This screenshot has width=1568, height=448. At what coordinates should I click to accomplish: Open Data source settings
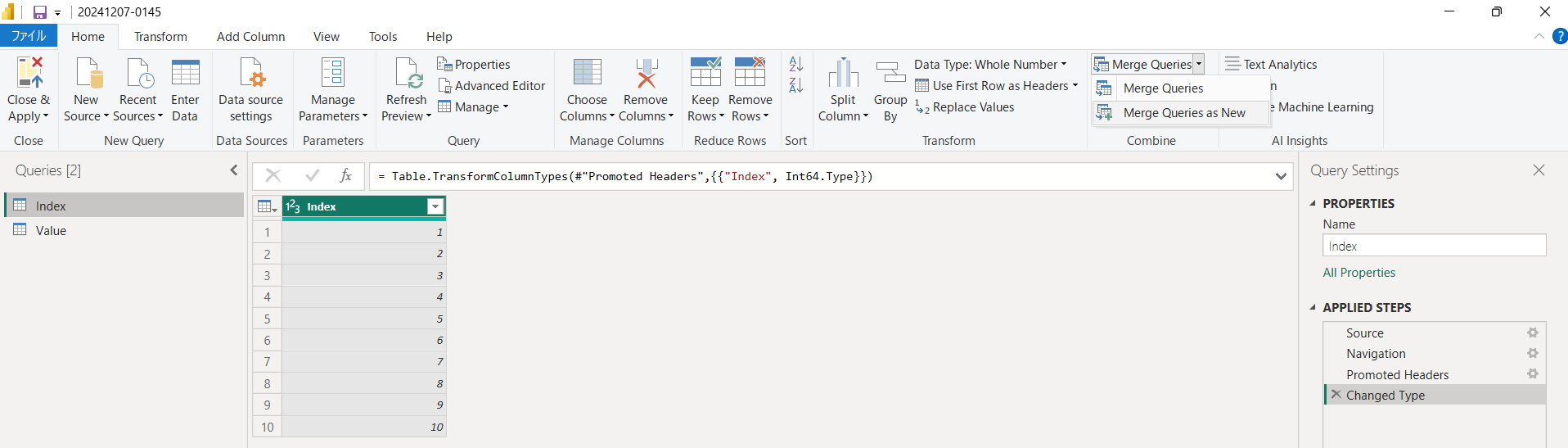click(250, 90)
